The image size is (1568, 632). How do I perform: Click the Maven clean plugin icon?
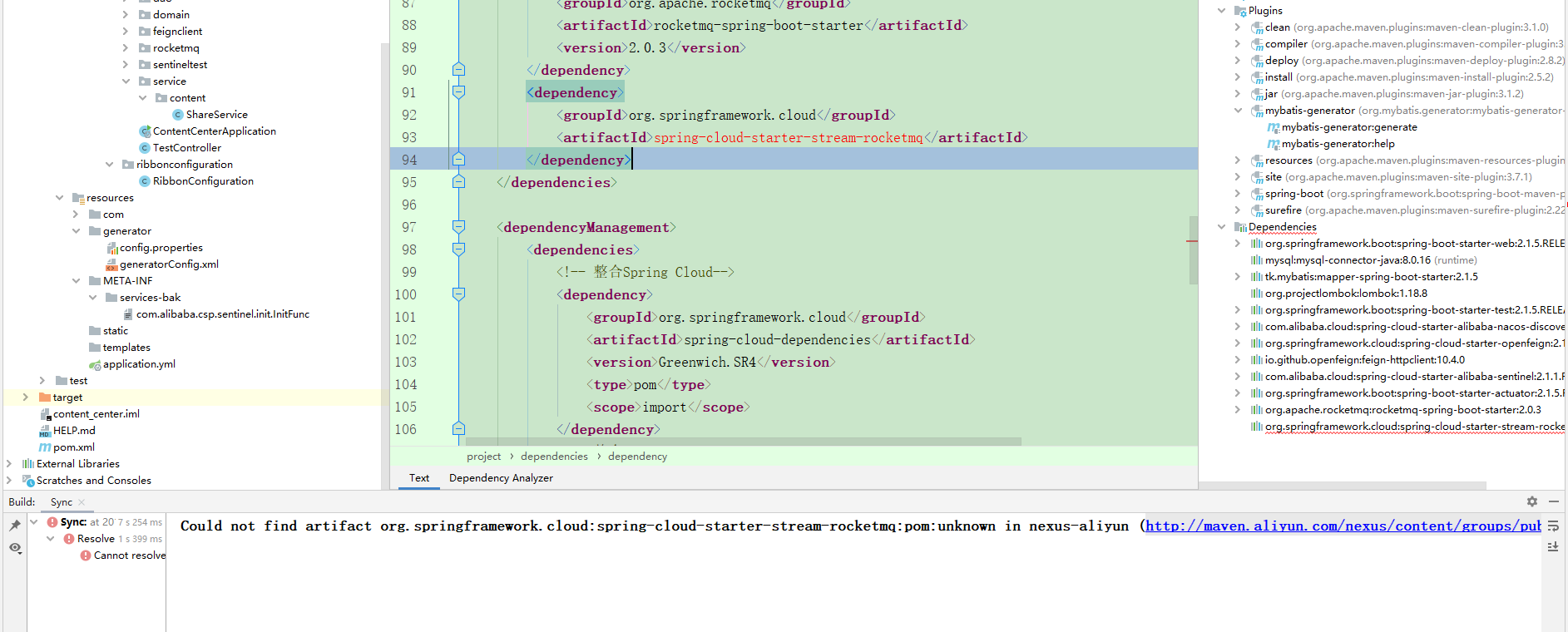[x=1257, y=27]
